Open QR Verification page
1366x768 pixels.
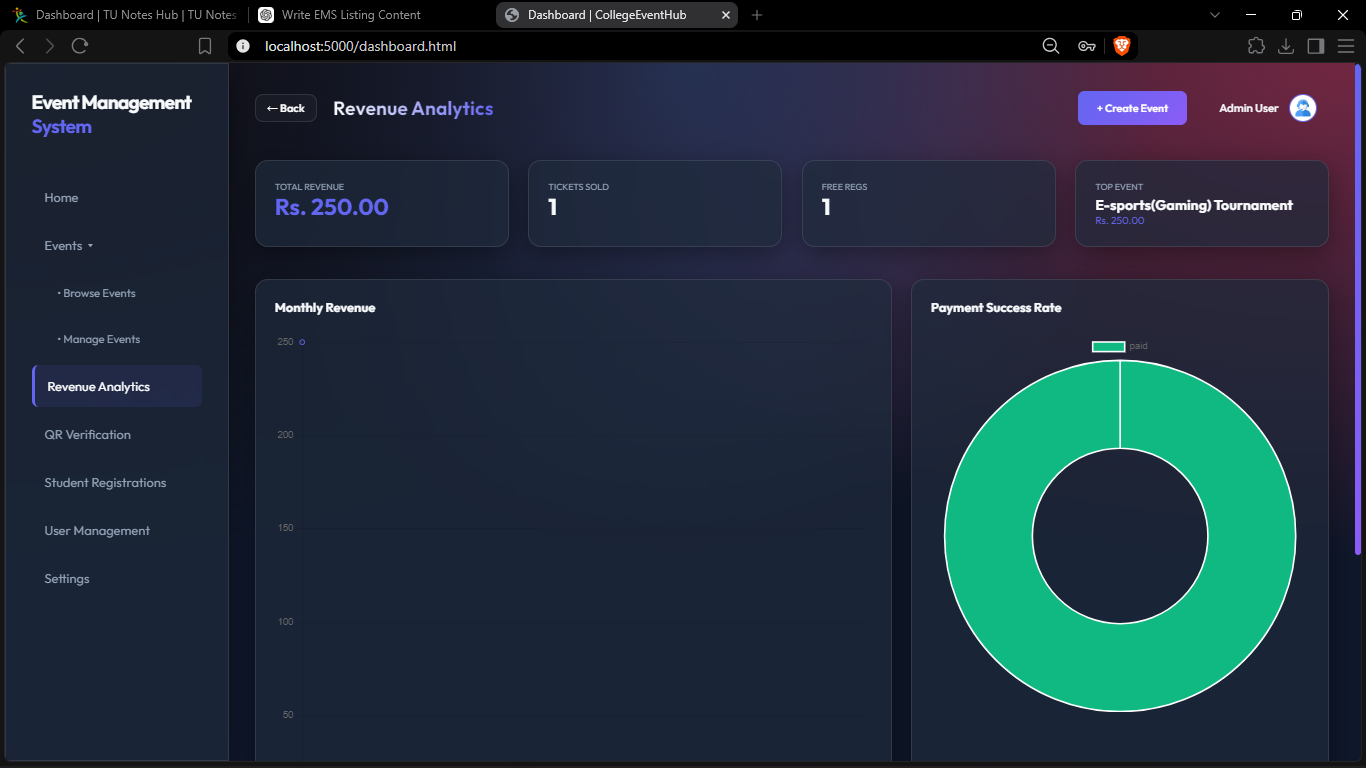pyautogui.click(x=88, y=435)
